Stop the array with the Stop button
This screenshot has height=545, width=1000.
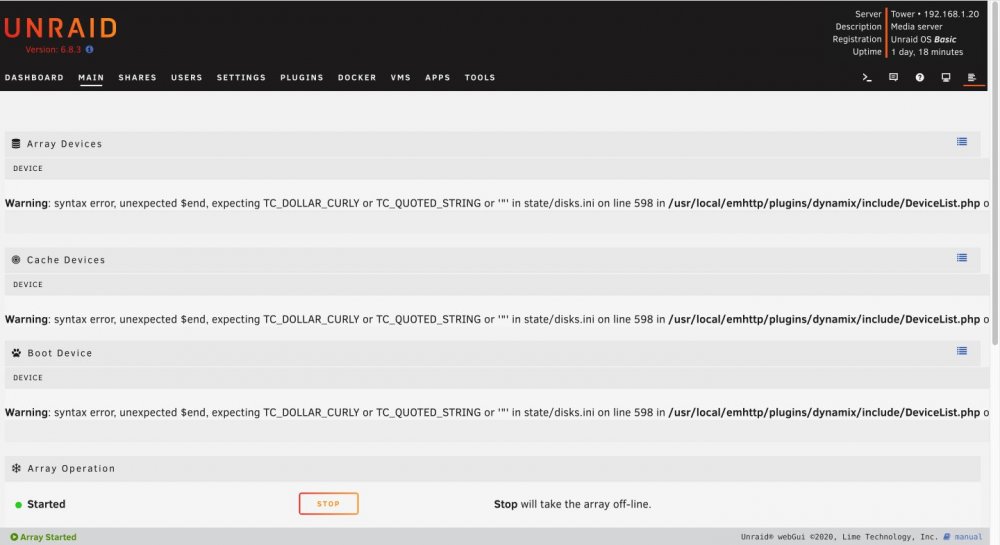click(328, 504)
